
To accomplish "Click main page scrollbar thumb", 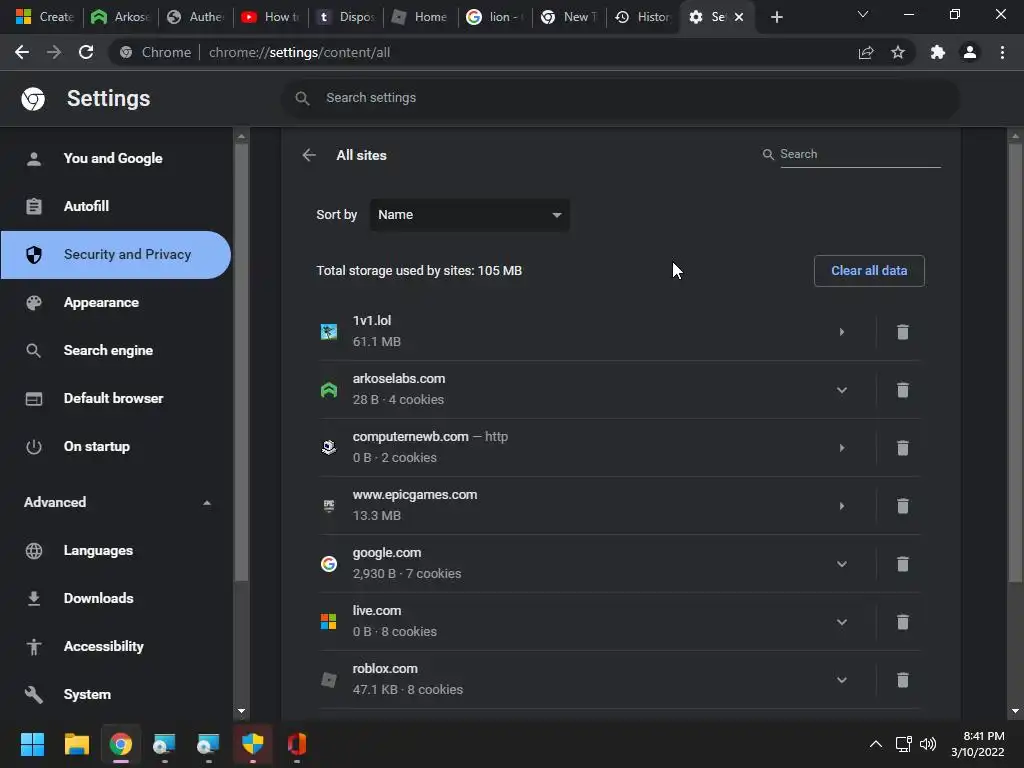I will 1015,362.
